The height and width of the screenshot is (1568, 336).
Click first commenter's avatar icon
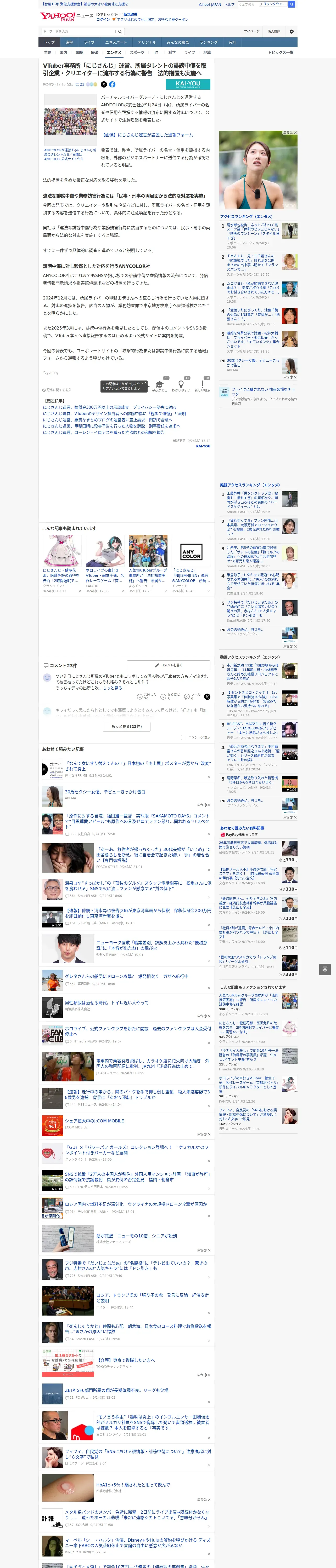click(47, 677)
